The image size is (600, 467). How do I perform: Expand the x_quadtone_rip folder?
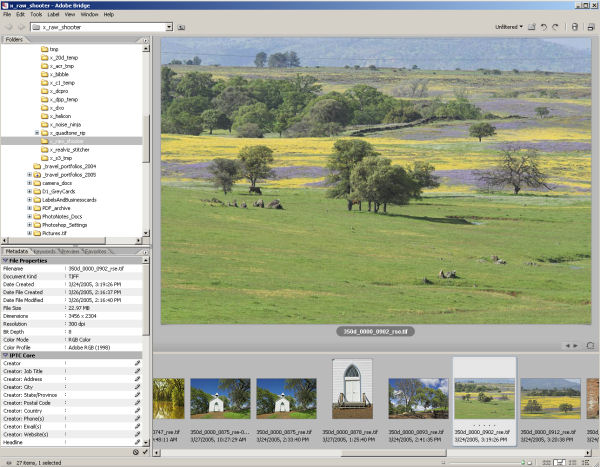point(37,133)
